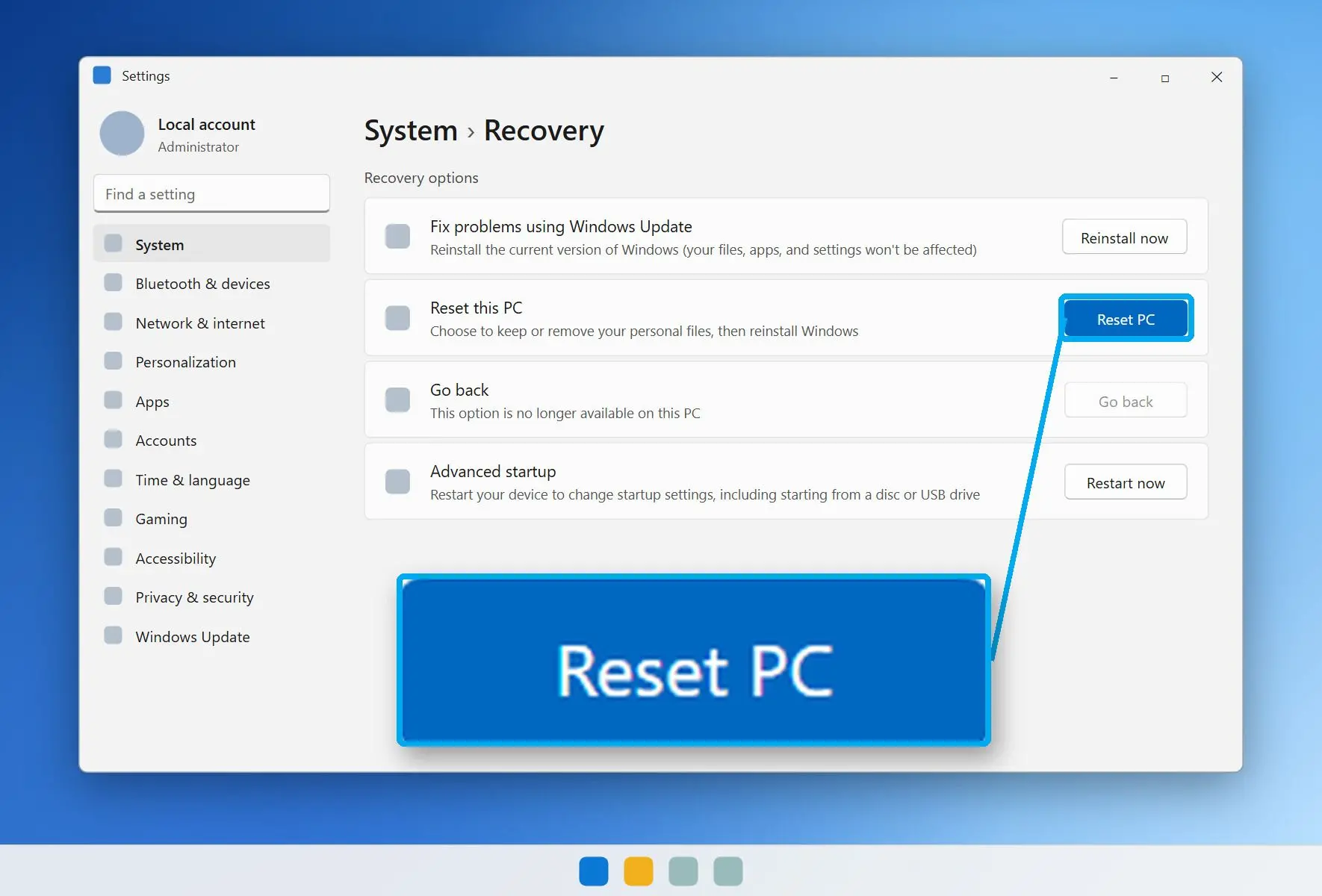Open the Apps settings category
The width and height of the screenshot is (1322, 896).
coord(211,401)
